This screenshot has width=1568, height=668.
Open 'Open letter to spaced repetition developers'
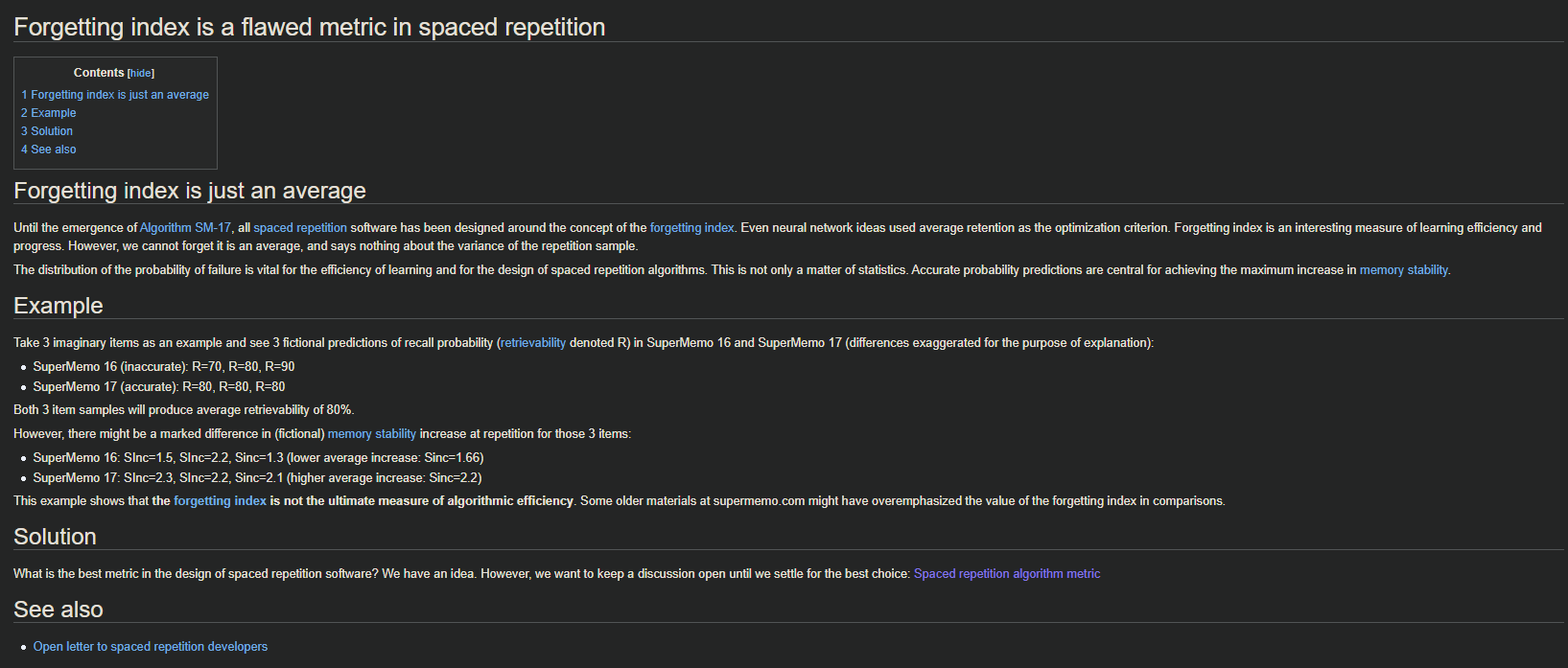[x=151, y=647]
